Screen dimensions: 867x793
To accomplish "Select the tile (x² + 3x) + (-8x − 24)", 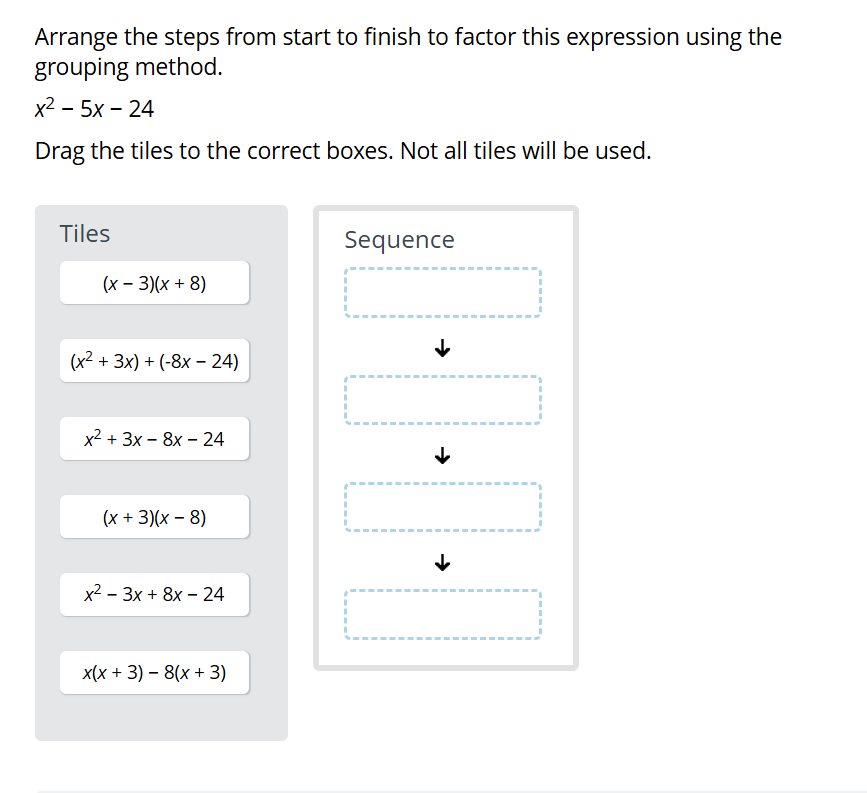I will 154,360.
